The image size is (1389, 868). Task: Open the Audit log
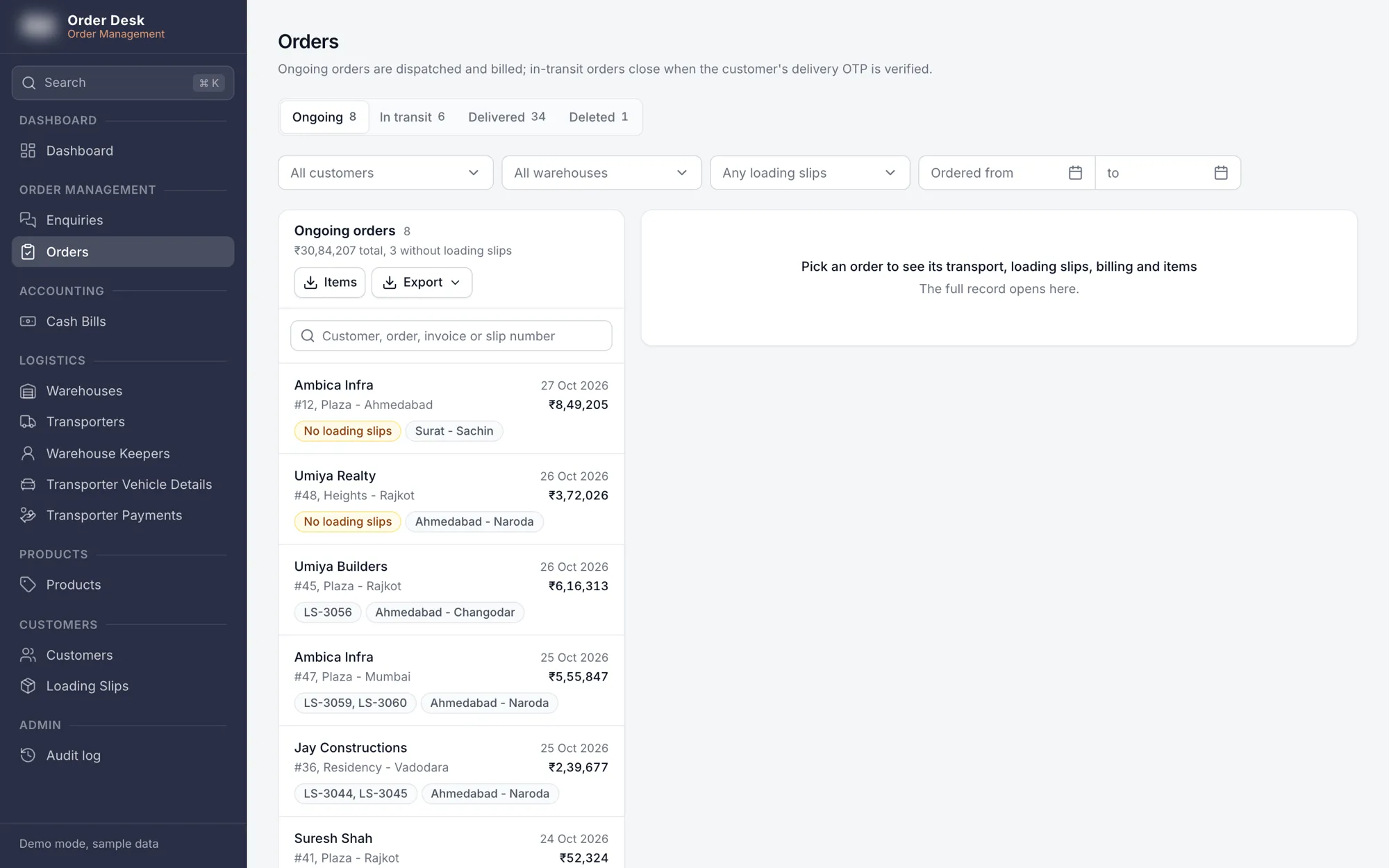tap(123, 756)
